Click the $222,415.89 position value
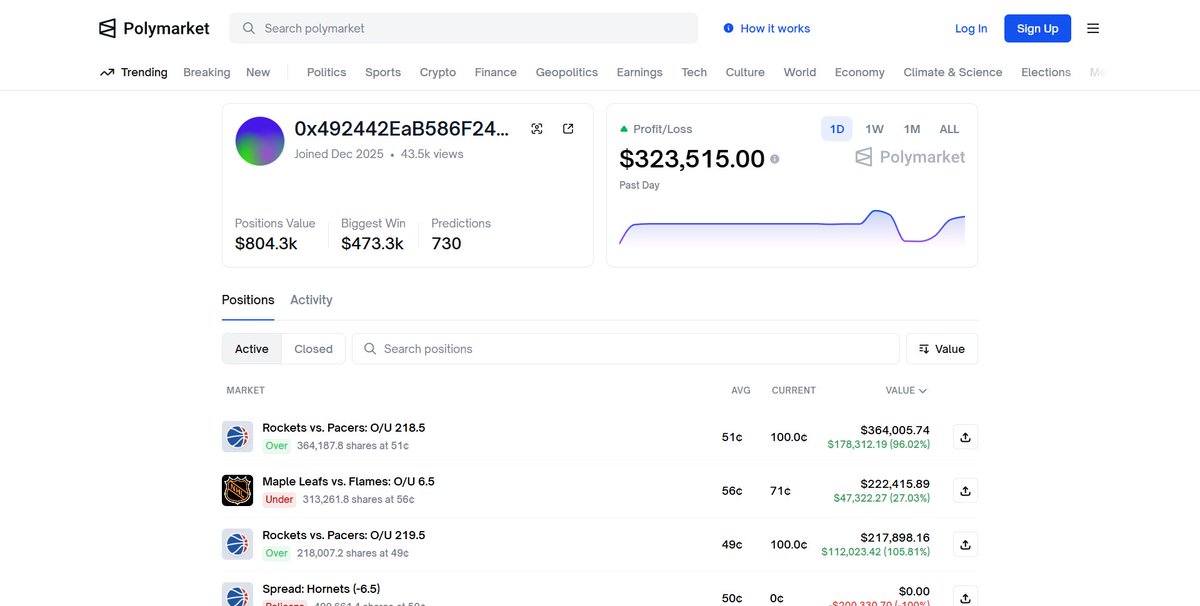Image resolution: width=1200 pixels, height=606 pixels. pyautogui.click(x=895, y=484)
